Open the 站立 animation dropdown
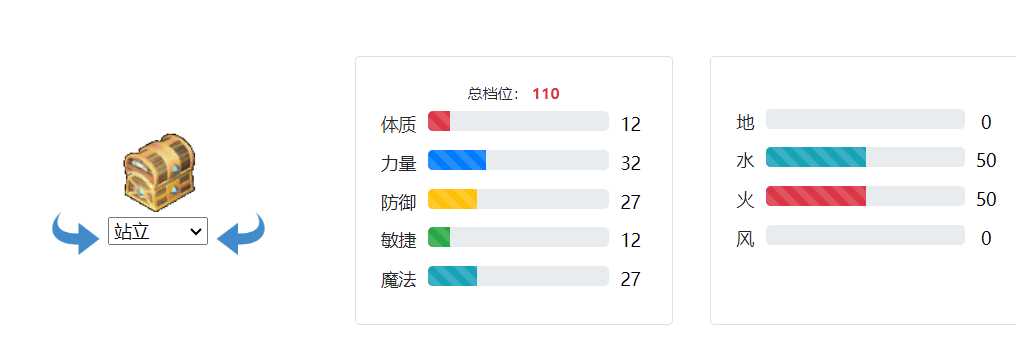 point(158,231)
